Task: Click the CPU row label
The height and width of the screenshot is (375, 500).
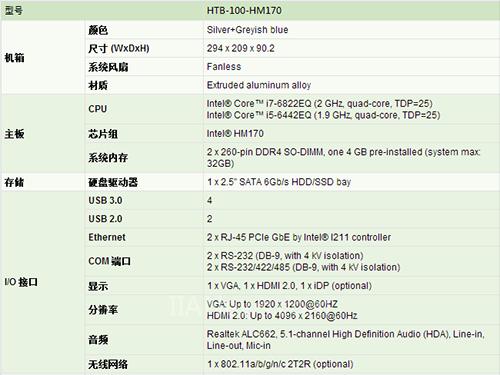Action: point(97,109)
